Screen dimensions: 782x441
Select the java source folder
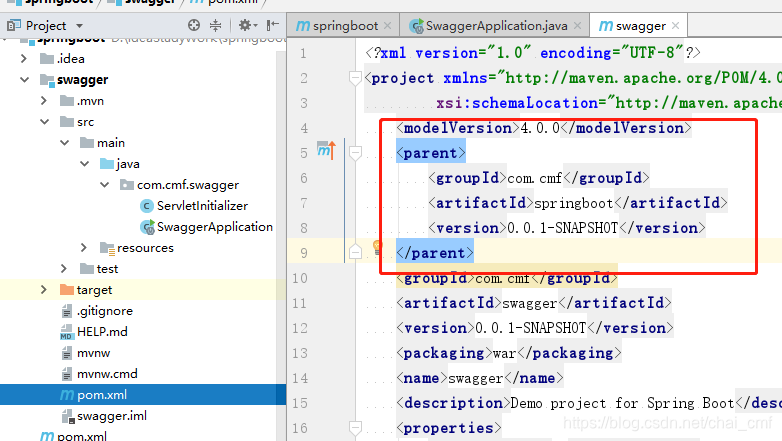(x=120, y=164)
